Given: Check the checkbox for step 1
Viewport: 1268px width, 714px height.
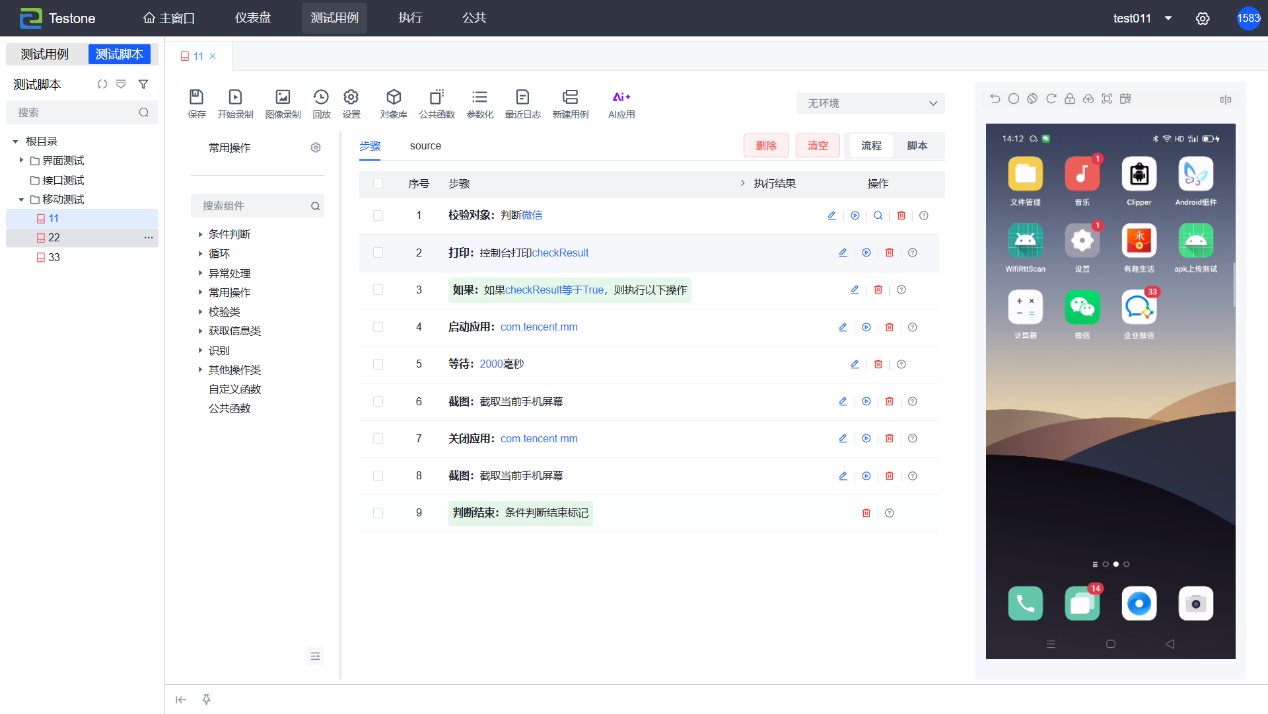Looking at the screenshot, I should click(378, 215).
